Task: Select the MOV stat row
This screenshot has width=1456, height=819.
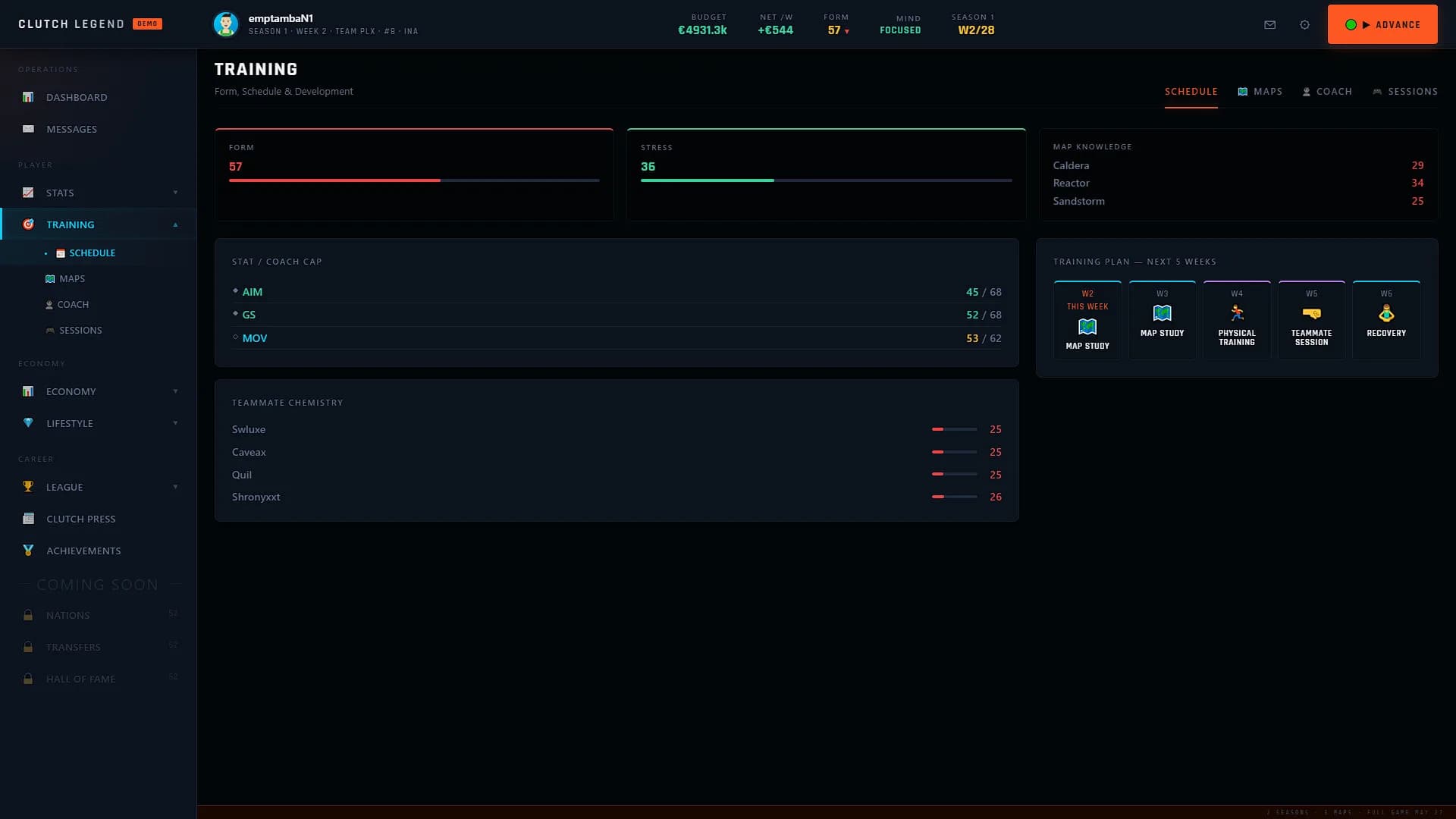Action: pos(617,338)
